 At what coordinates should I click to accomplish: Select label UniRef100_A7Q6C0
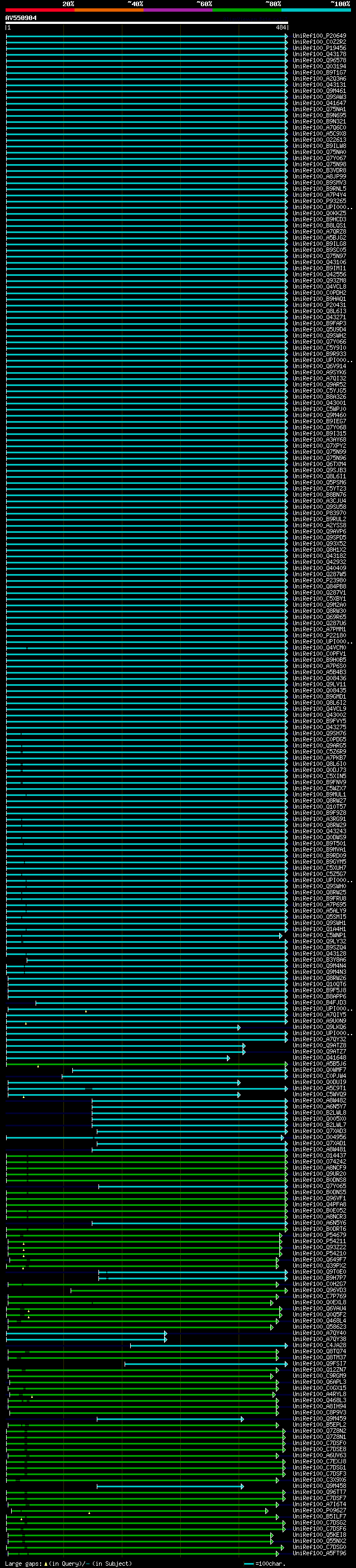(319, 128)
